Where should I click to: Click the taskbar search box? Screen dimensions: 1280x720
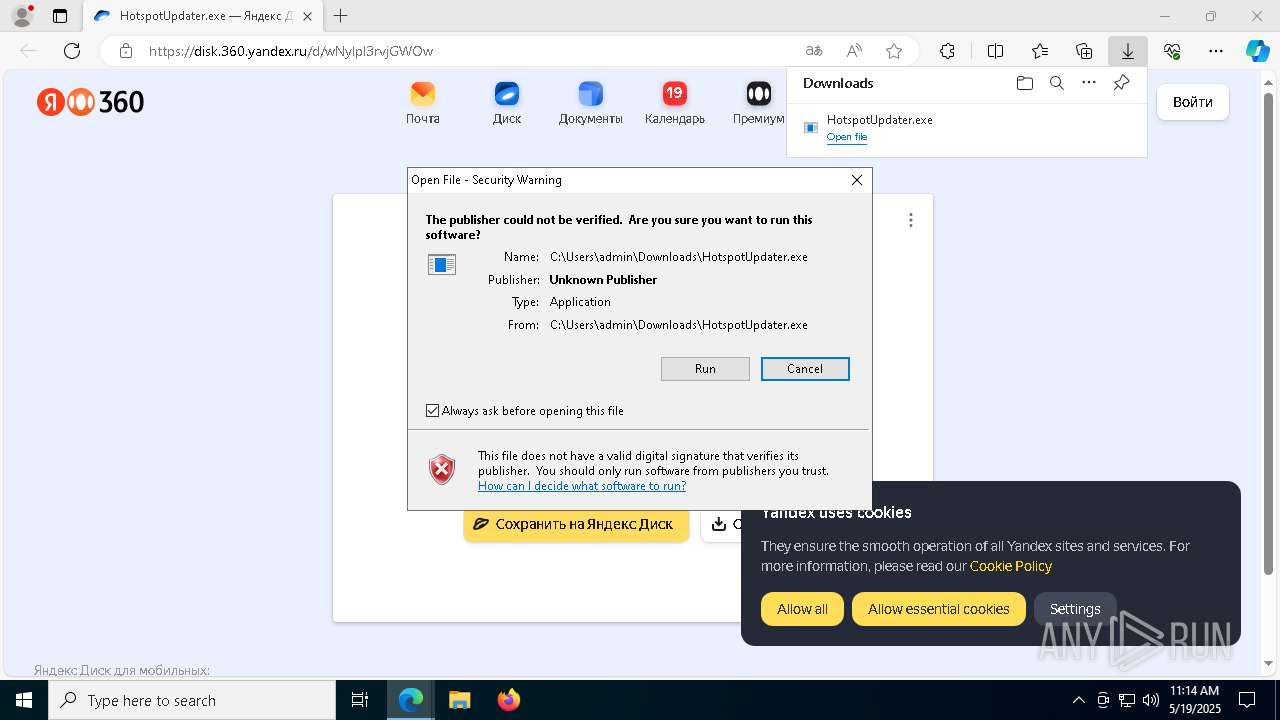point(192,700)
